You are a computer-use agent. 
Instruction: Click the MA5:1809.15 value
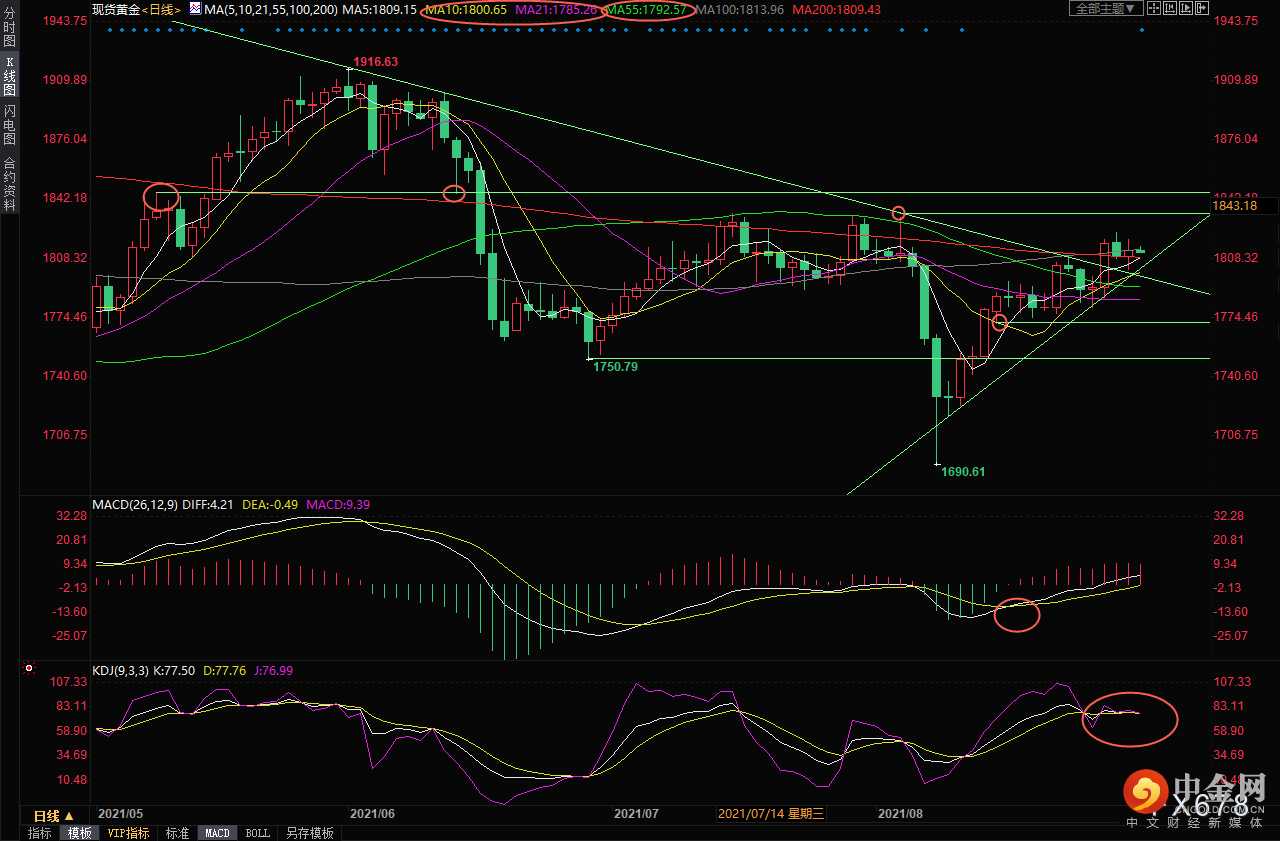[x=379, y=9]
